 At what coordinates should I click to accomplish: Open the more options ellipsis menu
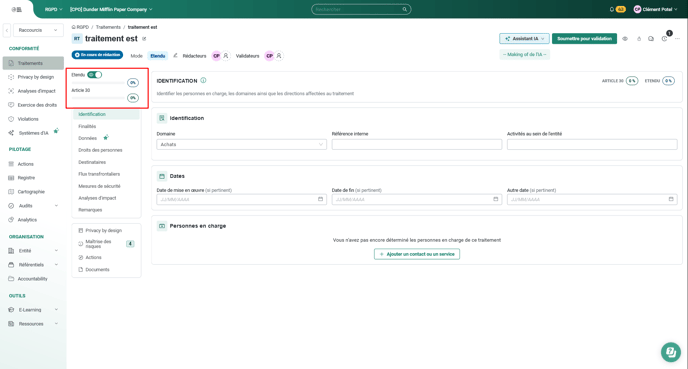click(677, 39)
